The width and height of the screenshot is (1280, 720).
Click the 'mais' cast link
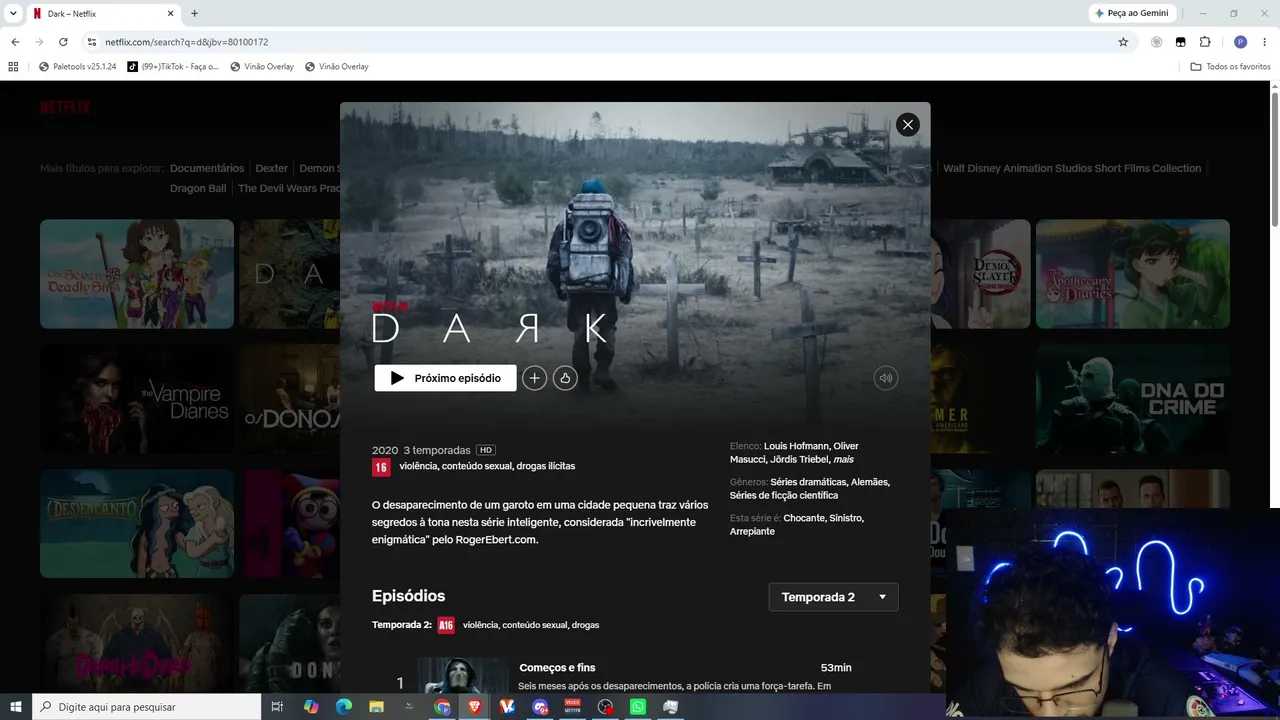[843, 460]
